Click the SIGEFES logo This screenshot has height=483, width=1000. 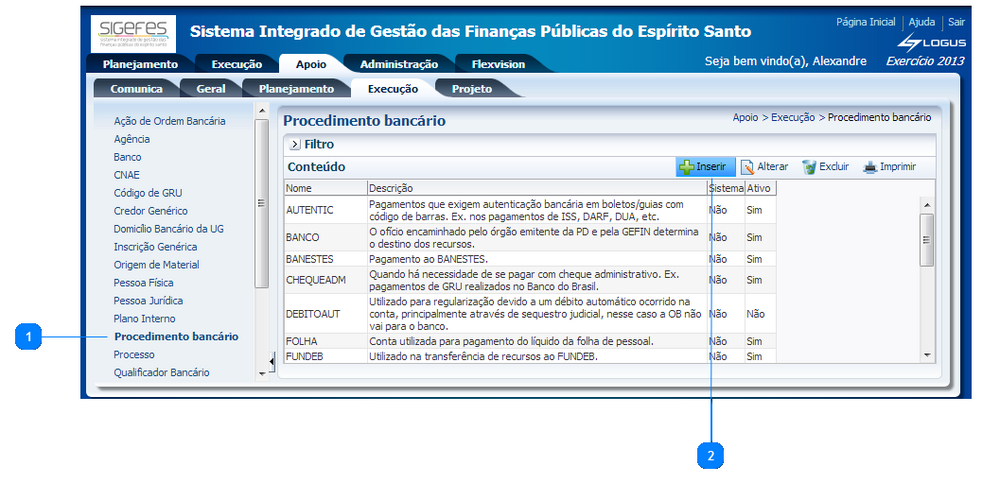click(133, 34)
